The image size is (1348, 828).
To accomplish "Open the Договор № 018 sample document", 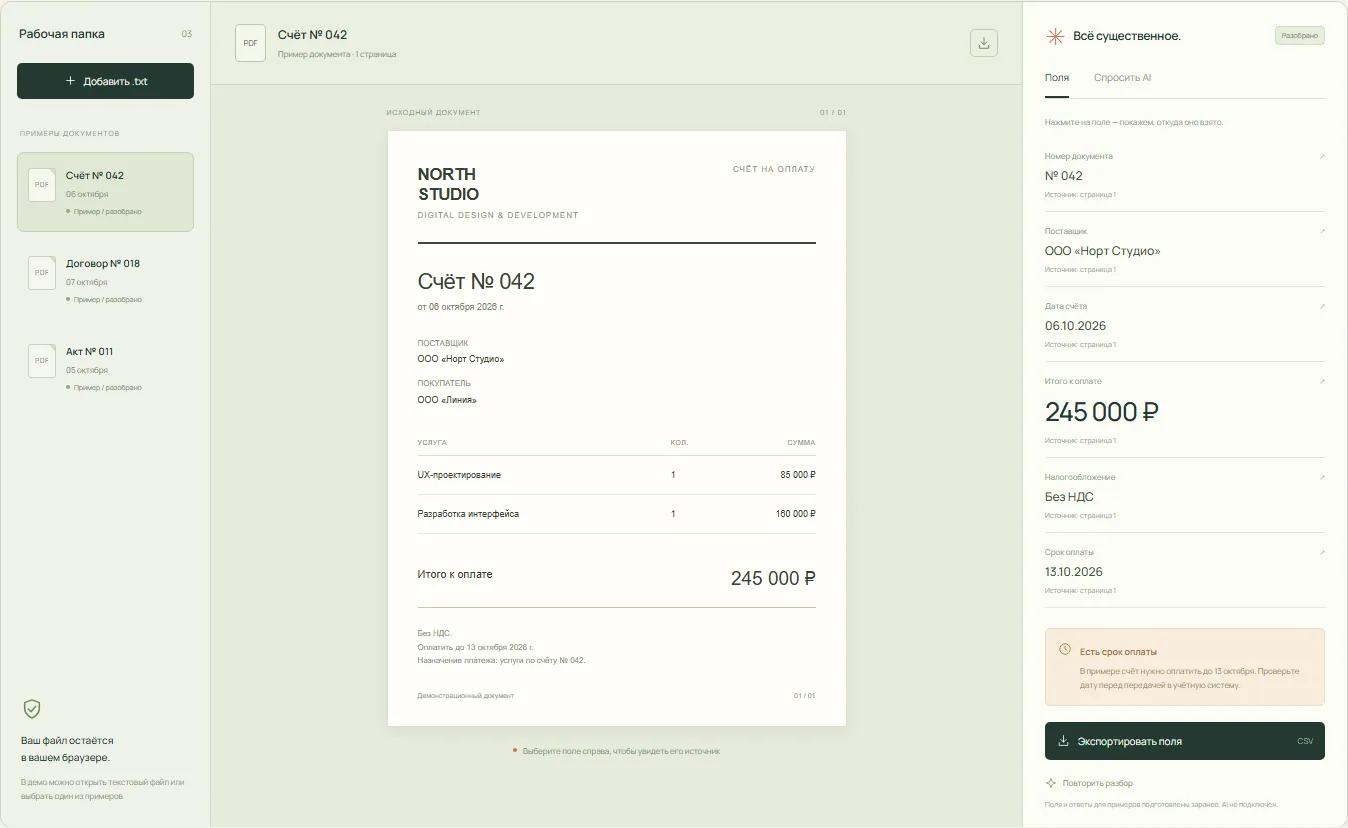I will (105, 280).
